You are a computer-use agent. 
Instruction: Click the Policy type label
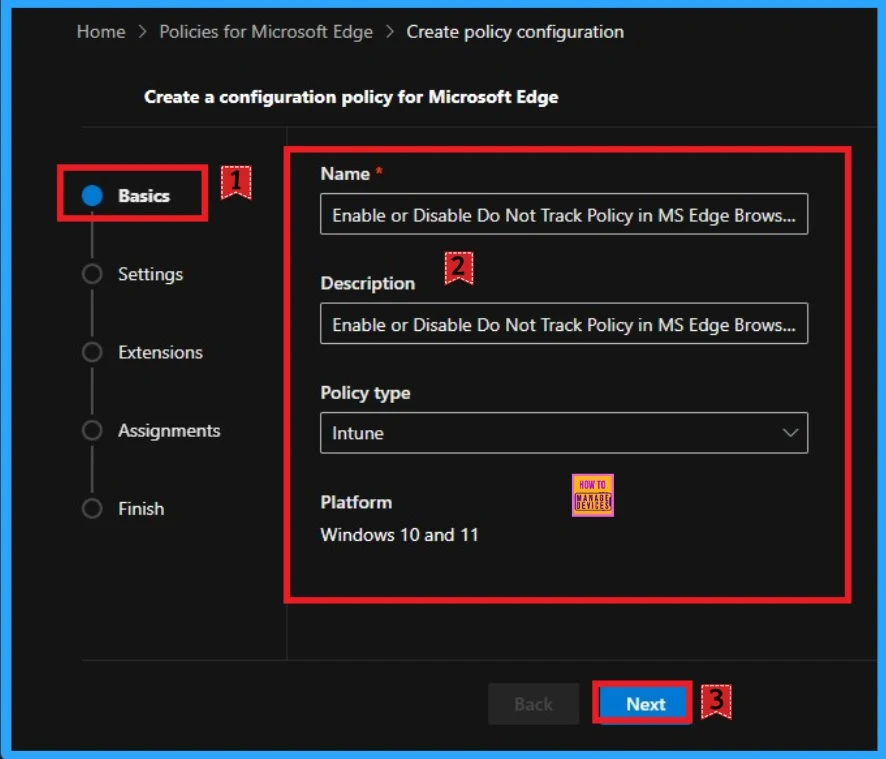click(366, 393)
